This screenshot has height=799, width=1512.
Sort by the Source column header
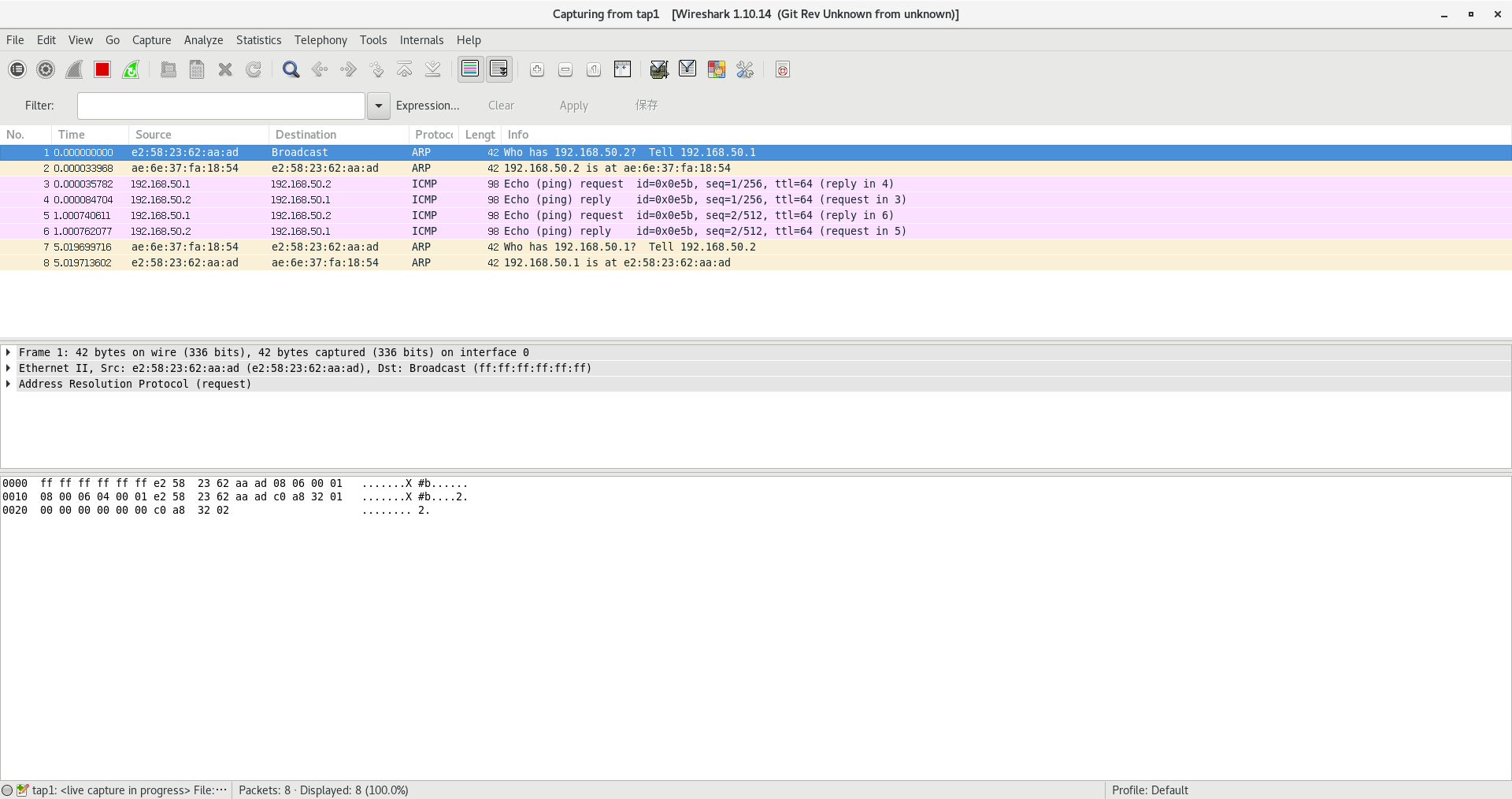click(198, 135)
